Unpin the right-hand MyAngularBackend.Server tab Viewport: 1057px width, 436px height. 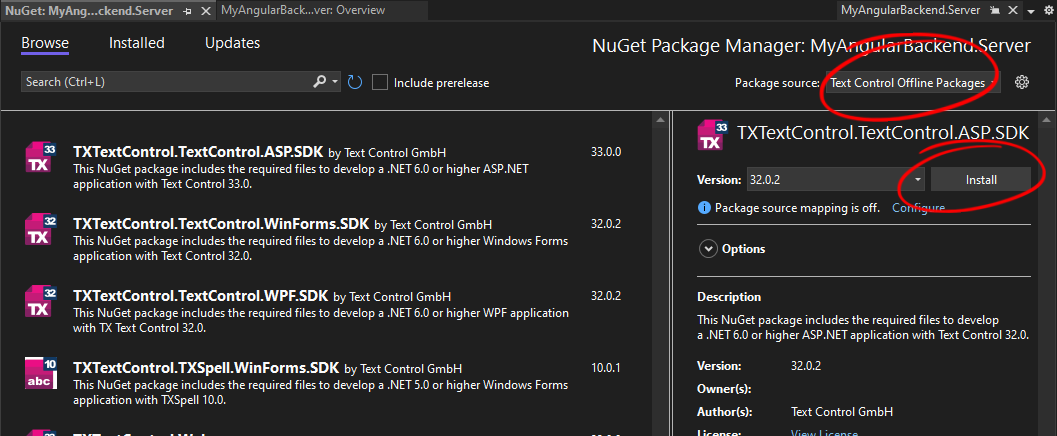pyautogui.click(x=994, y=11)
